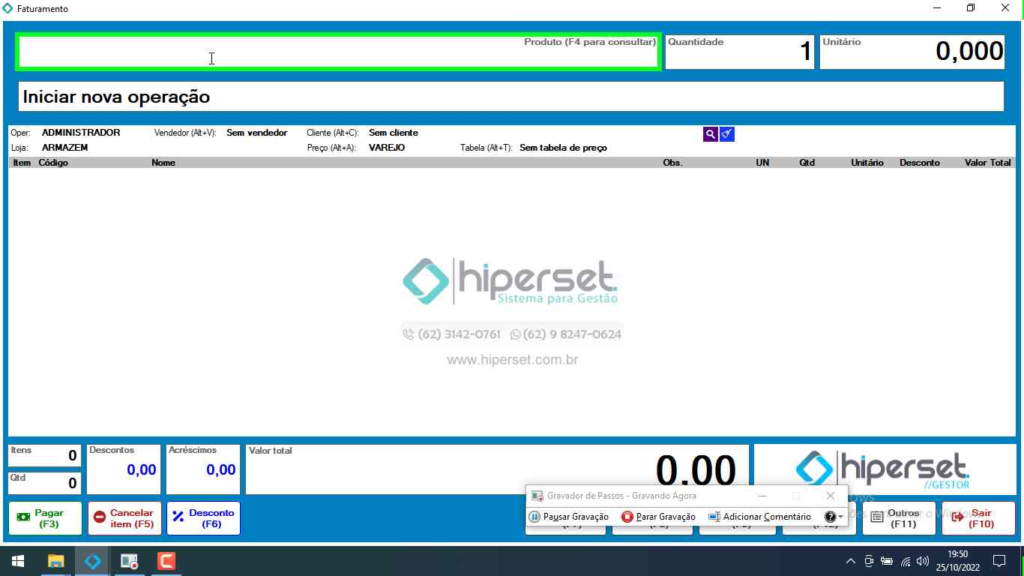Image resolution: width=1024 pixels, height=576 pixels.
Task: Open the Windows notification center icon
Action: pyautogui.click(x=998, y=561)
